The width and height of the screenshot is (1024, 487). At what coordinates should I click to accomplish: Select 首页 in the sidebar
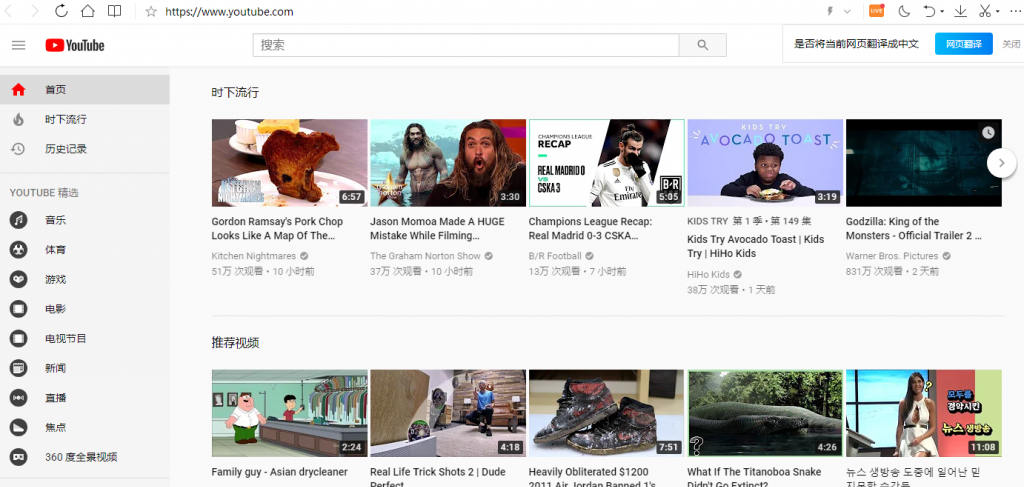tap(85, 89)
